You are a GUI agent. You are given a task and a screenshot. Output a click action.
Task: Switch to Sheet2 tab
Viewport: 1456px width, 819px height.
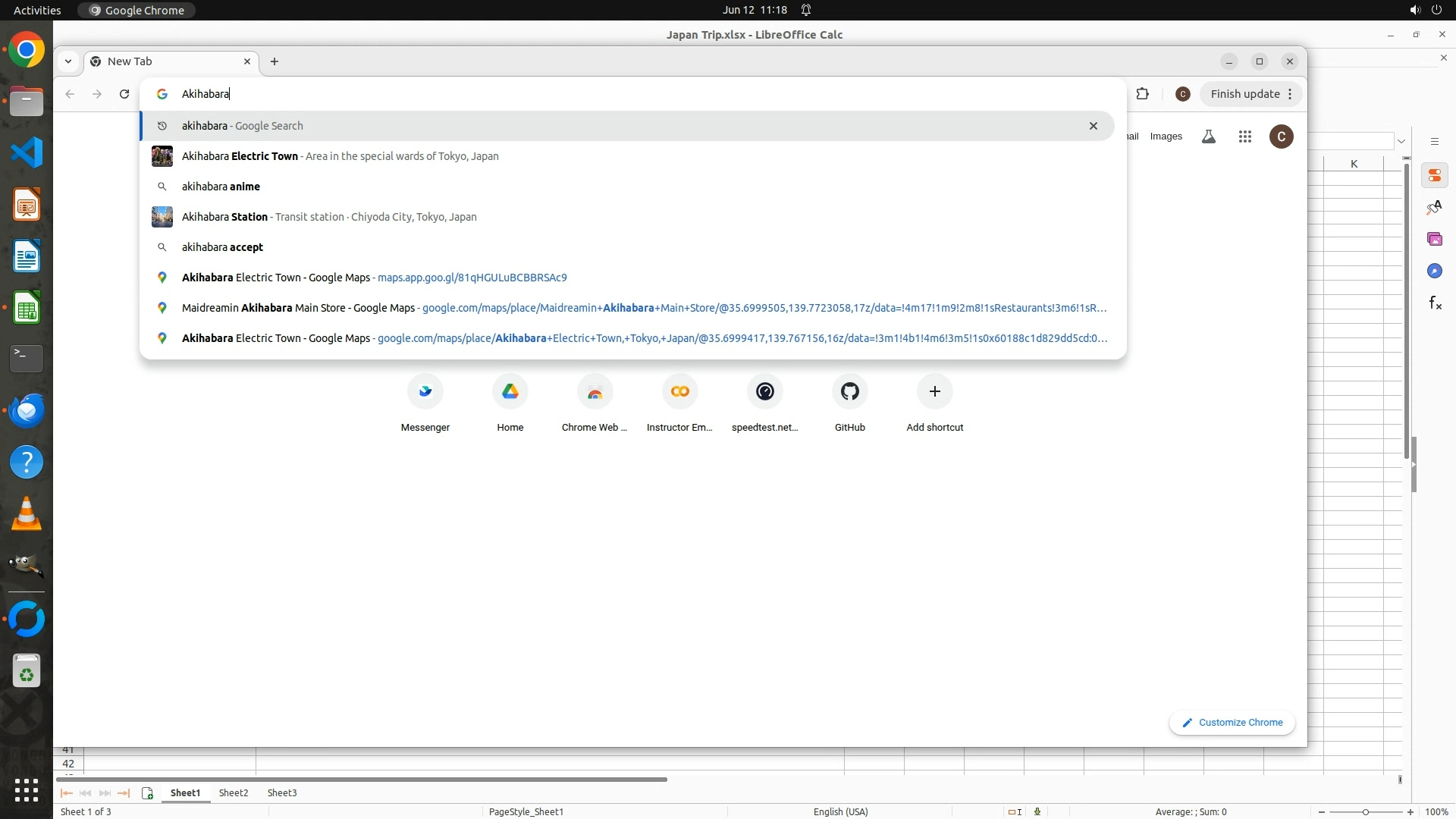[x=233, y=792]
